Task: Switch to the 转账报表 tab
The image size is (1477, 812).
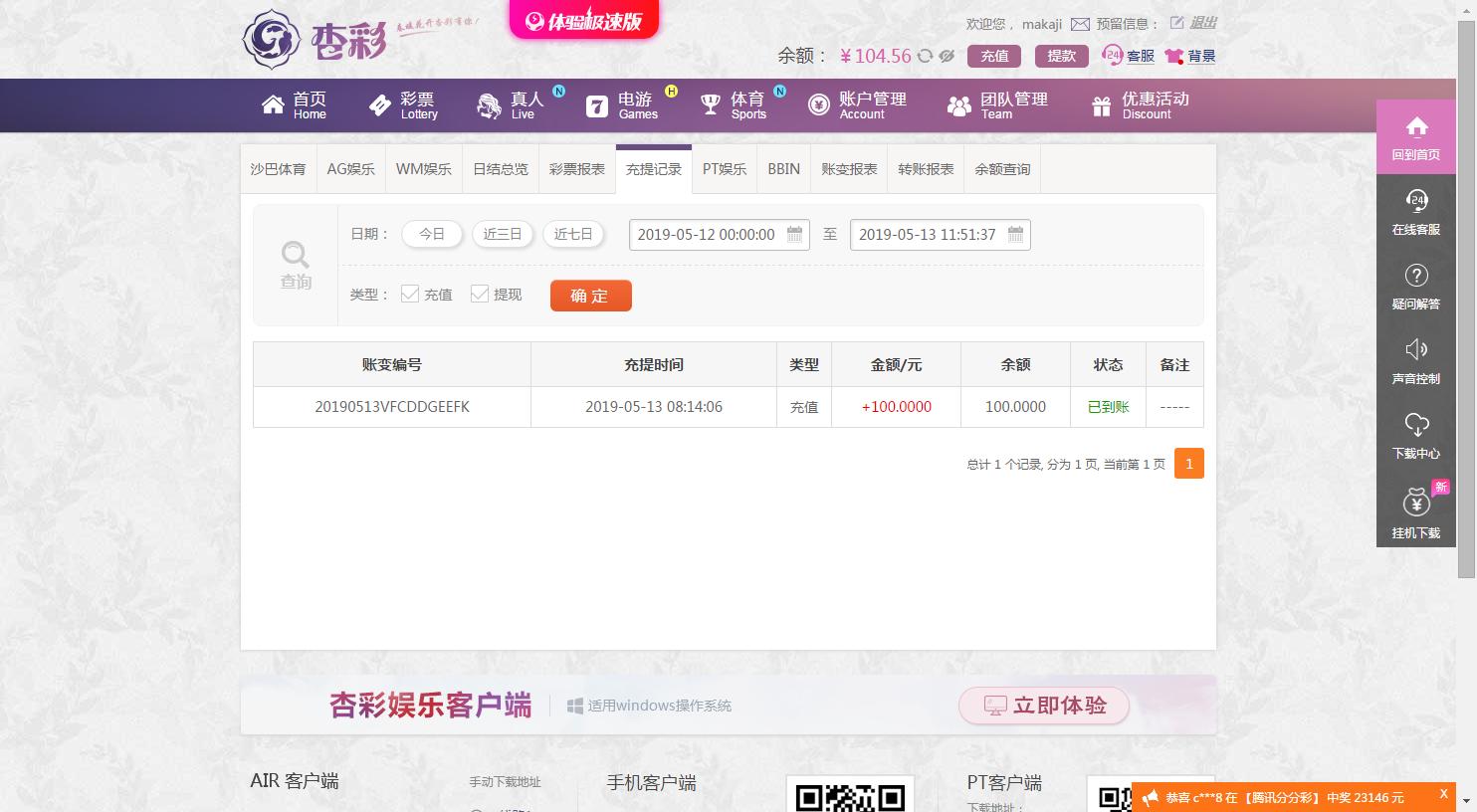Action: tap(926, 169)
